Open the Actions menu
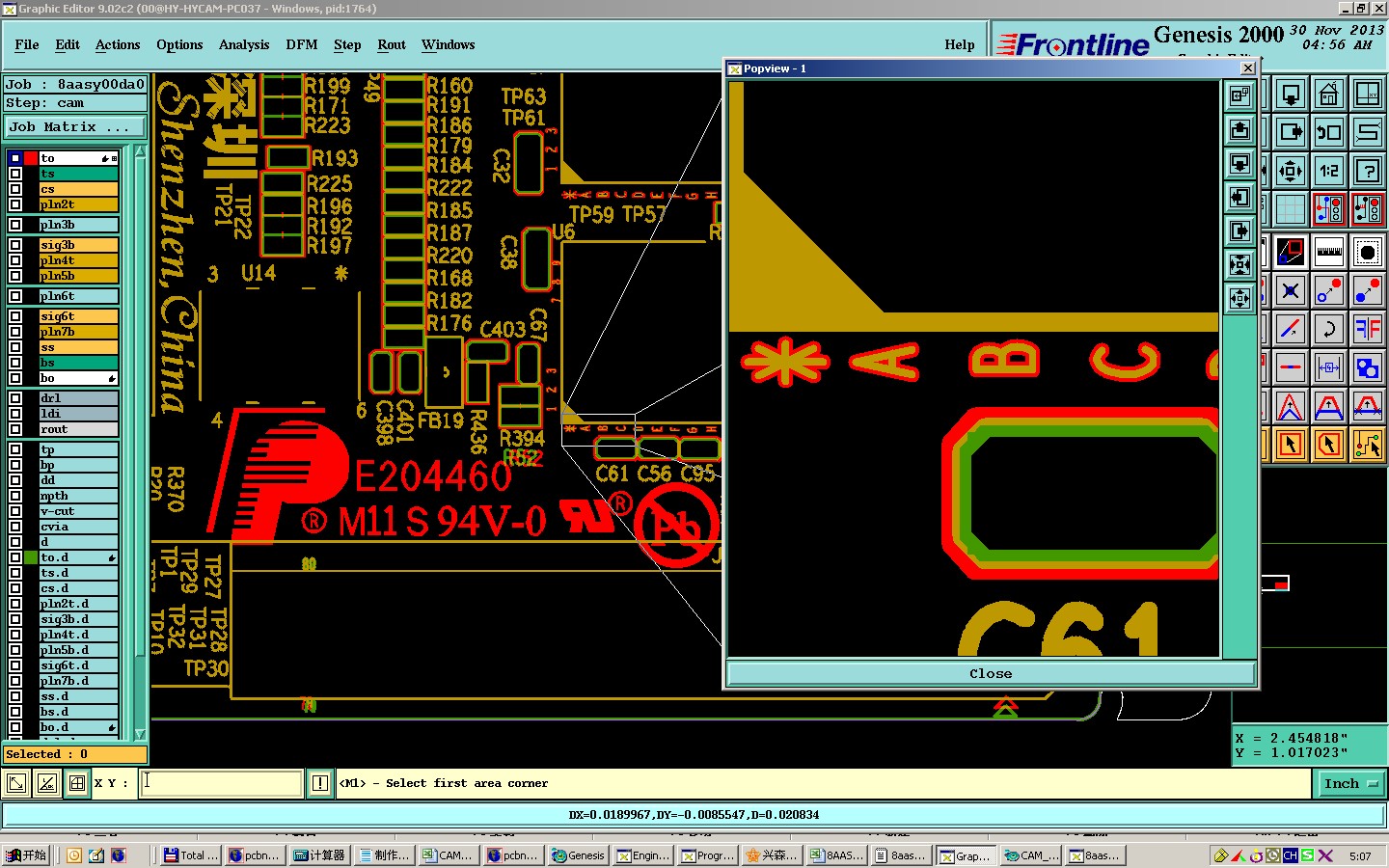The width and height of the screenshot is (1389, 868). [118, 44]
